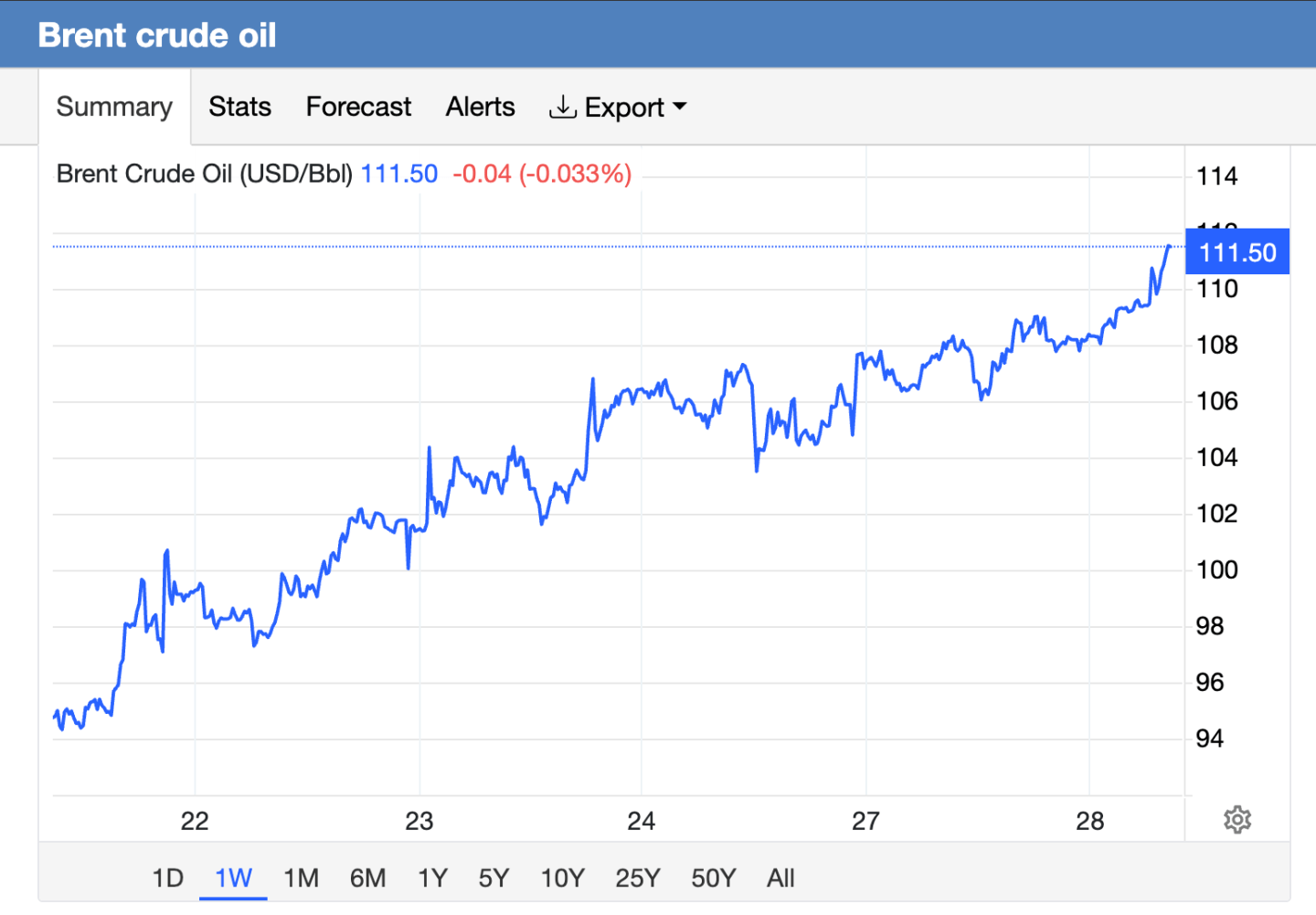Open the Stats tab

coord(239,107)
